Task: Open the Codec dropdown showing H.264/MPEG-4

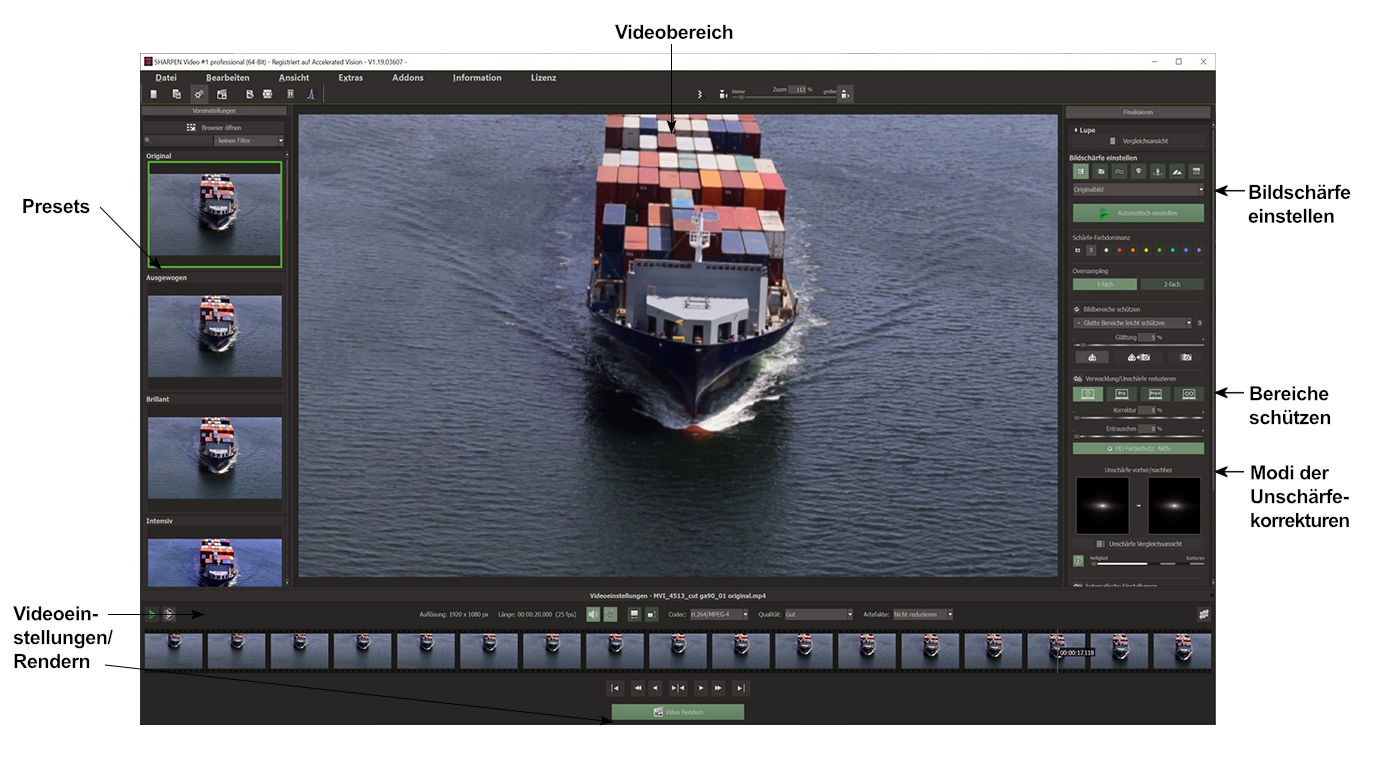Action: 718,614
